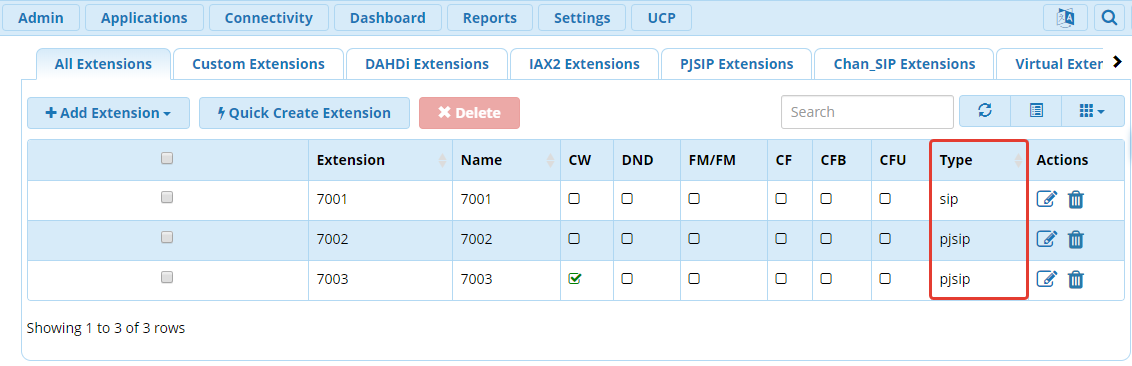Click the red Delete button

469,113
